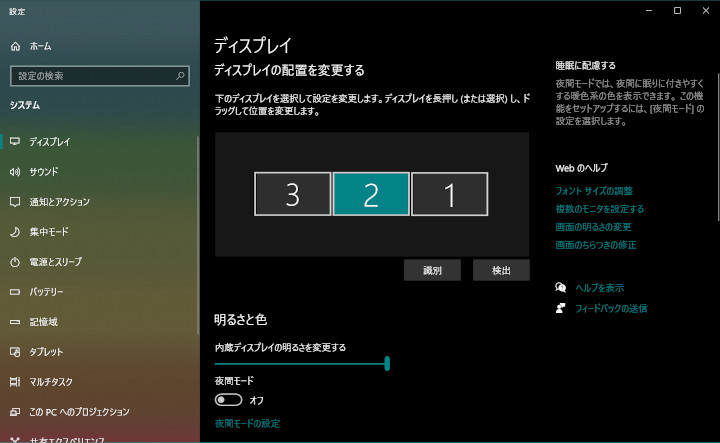Open 複数のモニタを設定する link

tap(599, 209)
